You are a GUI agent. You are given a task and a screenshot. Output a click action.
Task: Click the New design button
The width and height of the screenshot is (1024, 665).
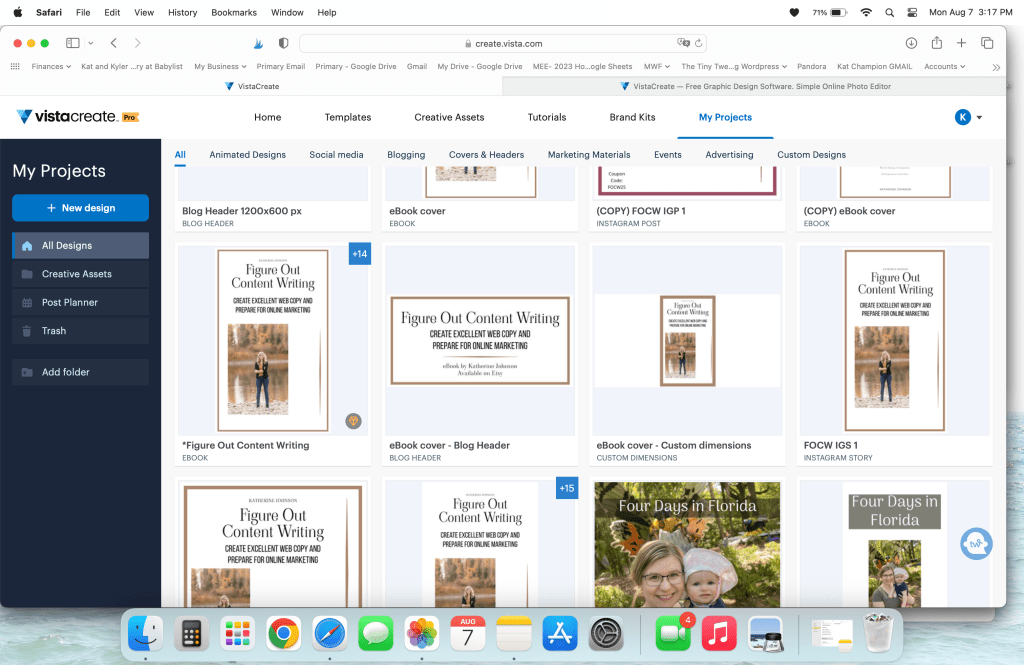pos(80,208)
